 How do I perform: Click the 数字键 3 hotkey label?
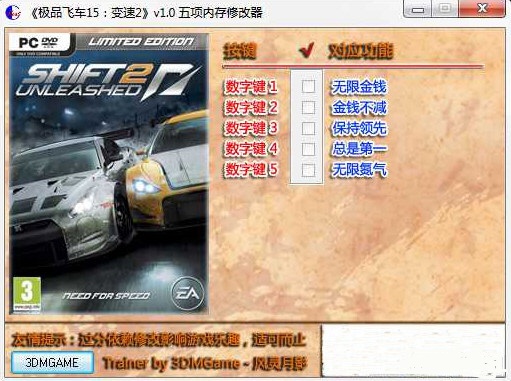(251, 128)
